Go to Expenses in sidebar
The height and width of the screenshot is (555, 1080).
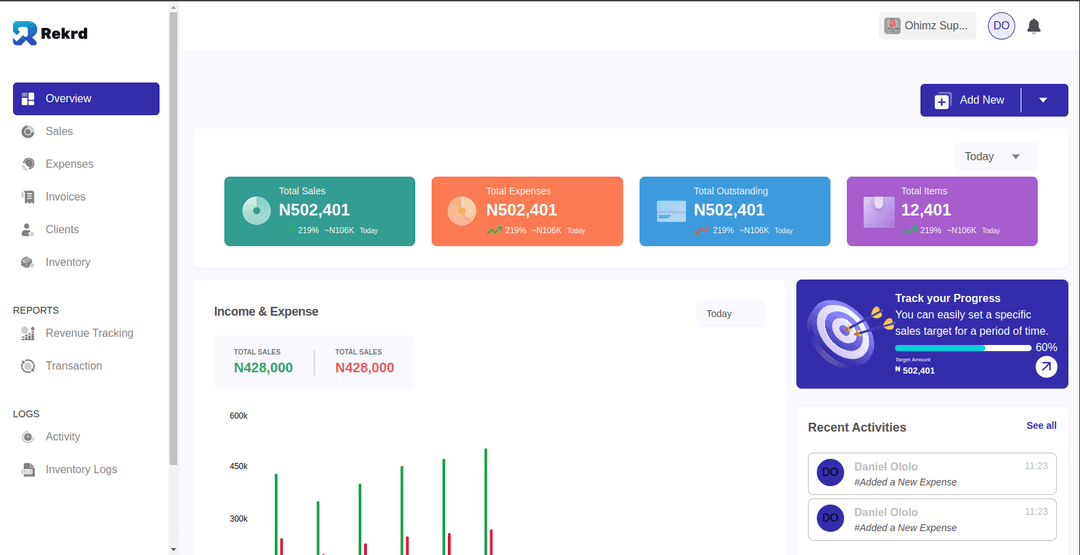(x=69, y=164)
